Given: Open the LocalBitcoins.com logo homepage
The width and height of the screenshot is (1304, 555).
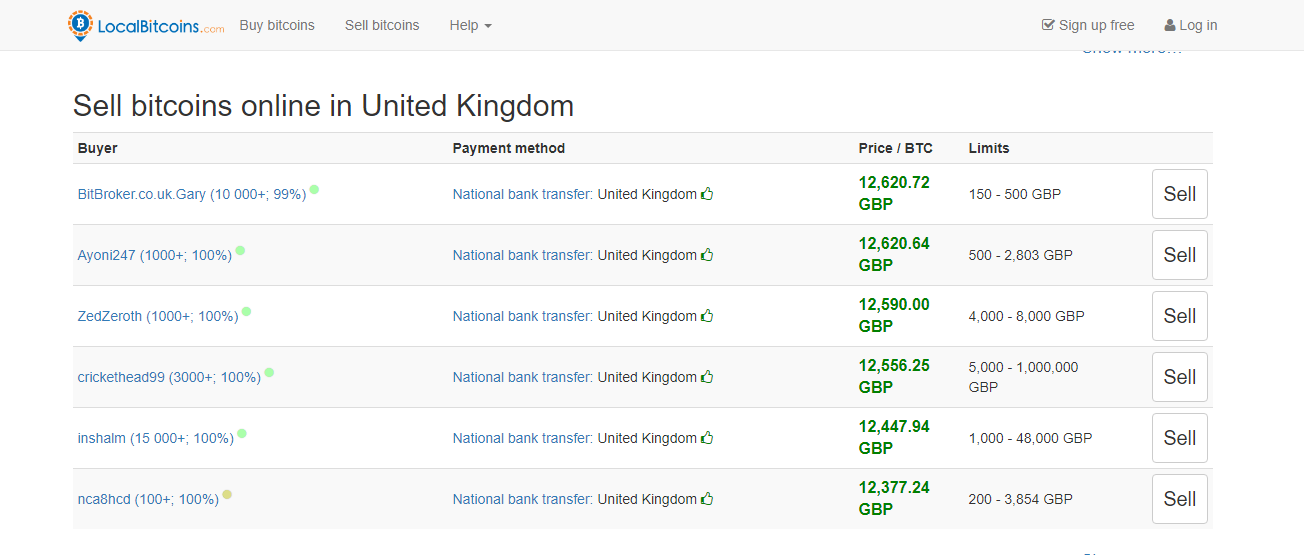Looking at the screenshot, I should coord(146,25).
